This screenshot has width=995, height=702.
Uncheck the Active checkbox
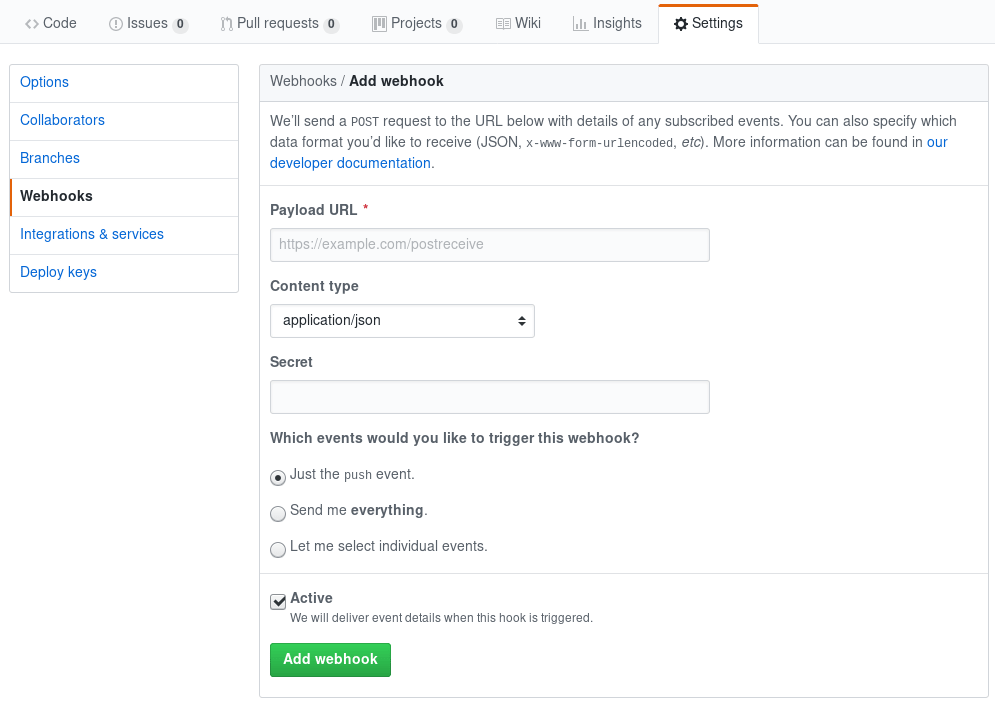tap(278, 601)
